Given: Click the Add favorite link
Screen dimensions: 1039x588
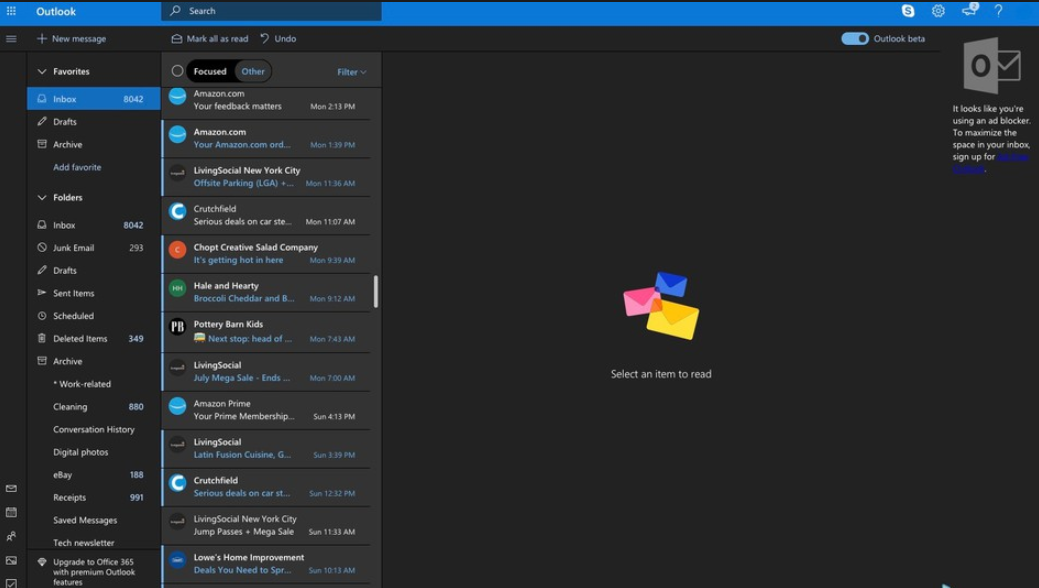Looking at the screenshot, I should coord(77,167).
